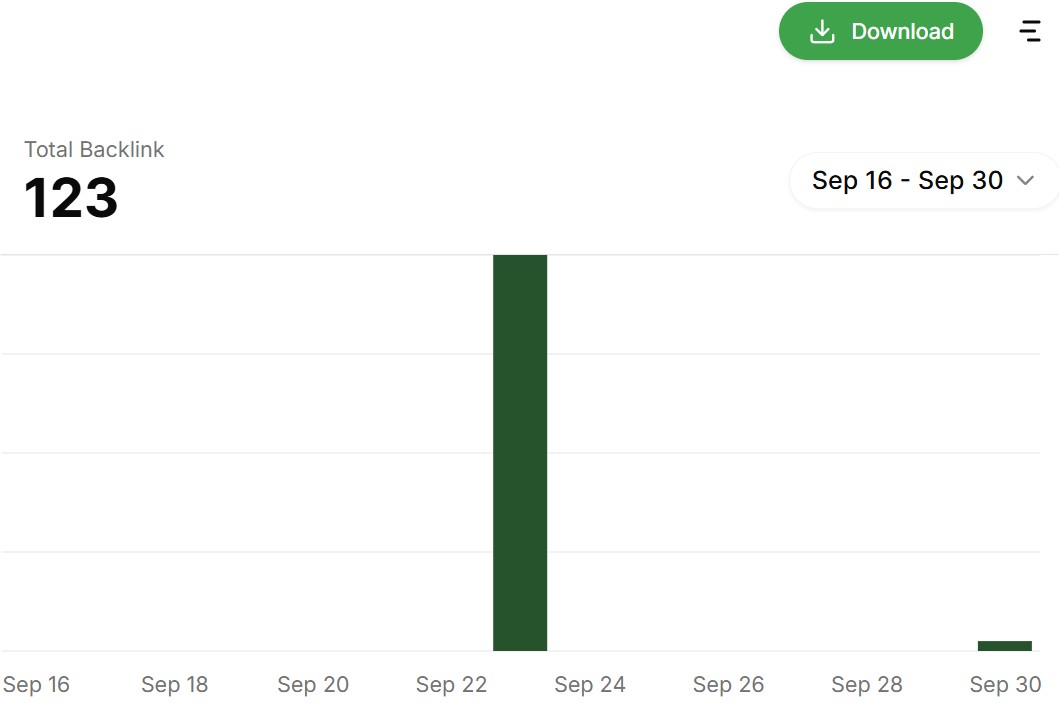Image resolution: width=1059 pixels, height=703 pixels.
Task: Click the Total Backlink heading text
Action: pos(94,150)
